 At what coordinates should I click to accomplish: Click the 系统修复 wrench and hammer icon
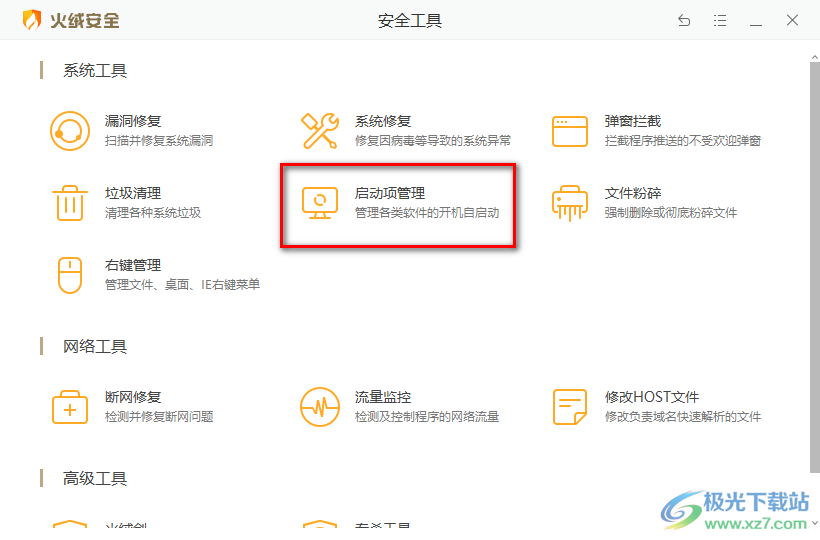(x=320, y=131)
